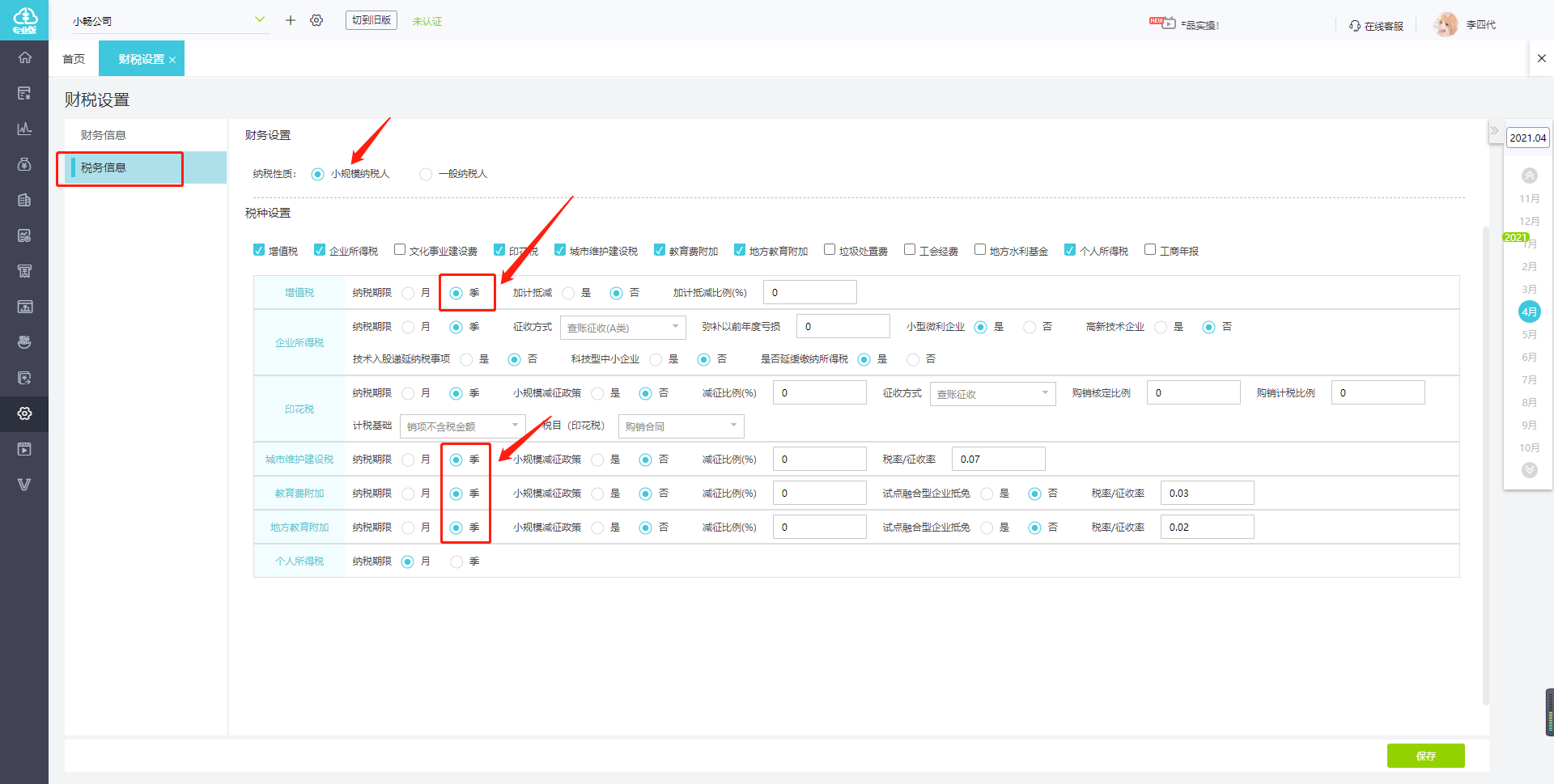This screenshot has width=1554, height=784.
Task: Click the 增值税 row label
Action: click(299, 293)
